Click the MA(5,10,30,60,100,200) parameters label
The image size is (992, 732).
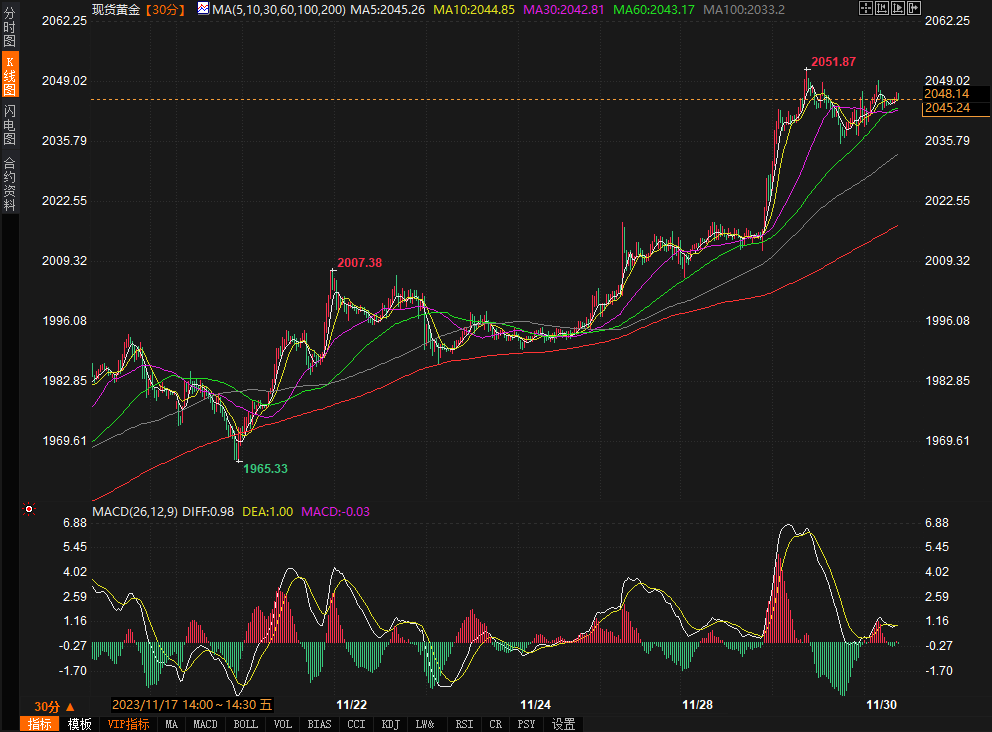[x=279, y=9]
